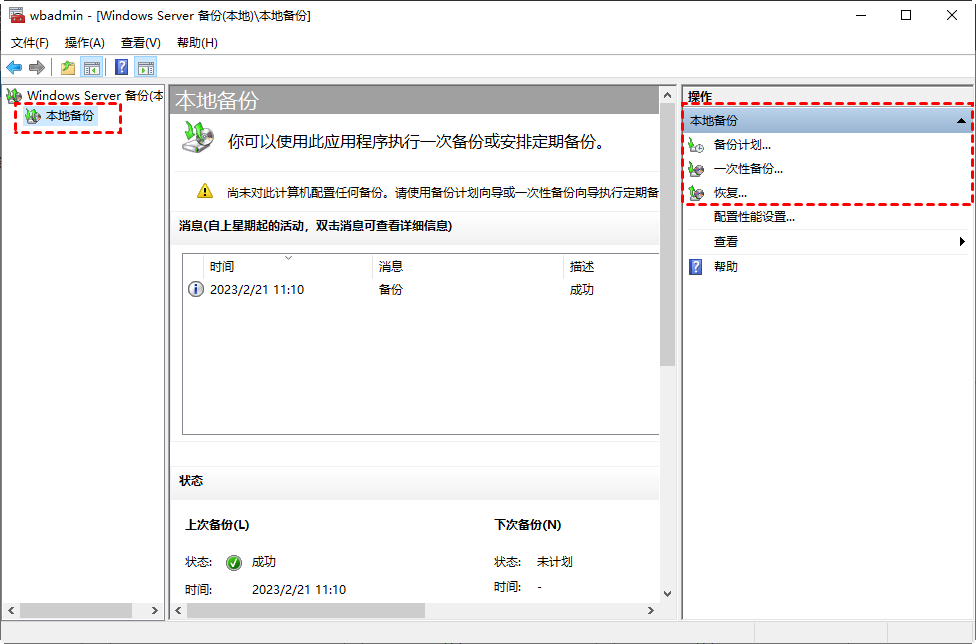The image size is (976, 644).
Task: Click the yellow warning triangle icon
Action: coord(205,191)
